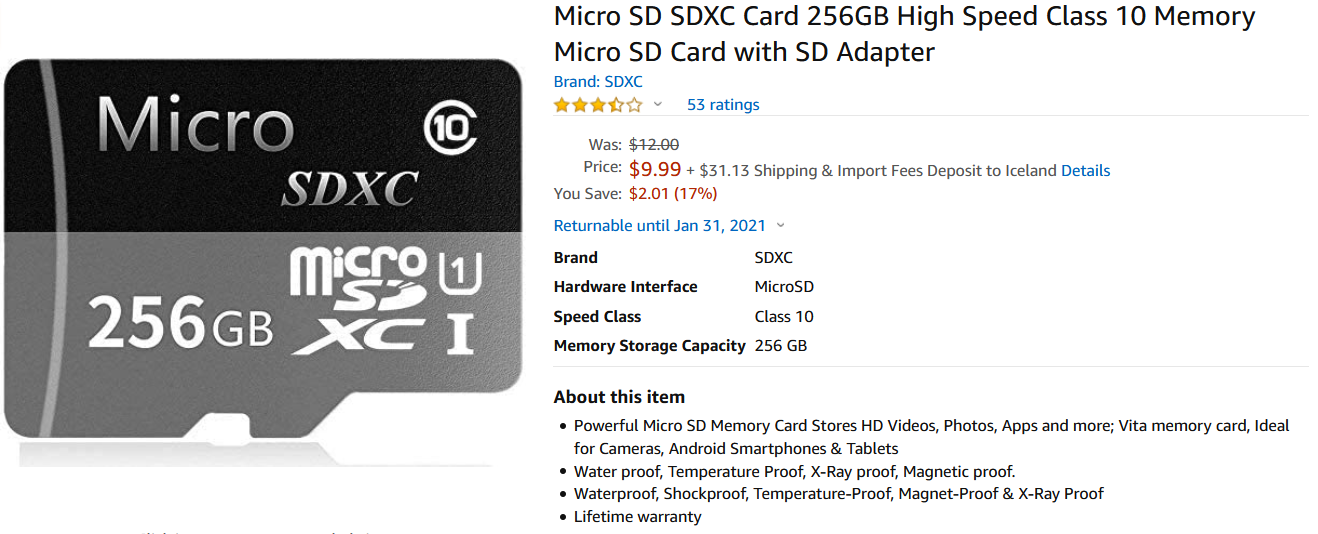Screen dimensions: 1318x534
Task: Click the Class 10 speed class value
Action: tap(784, 317)
